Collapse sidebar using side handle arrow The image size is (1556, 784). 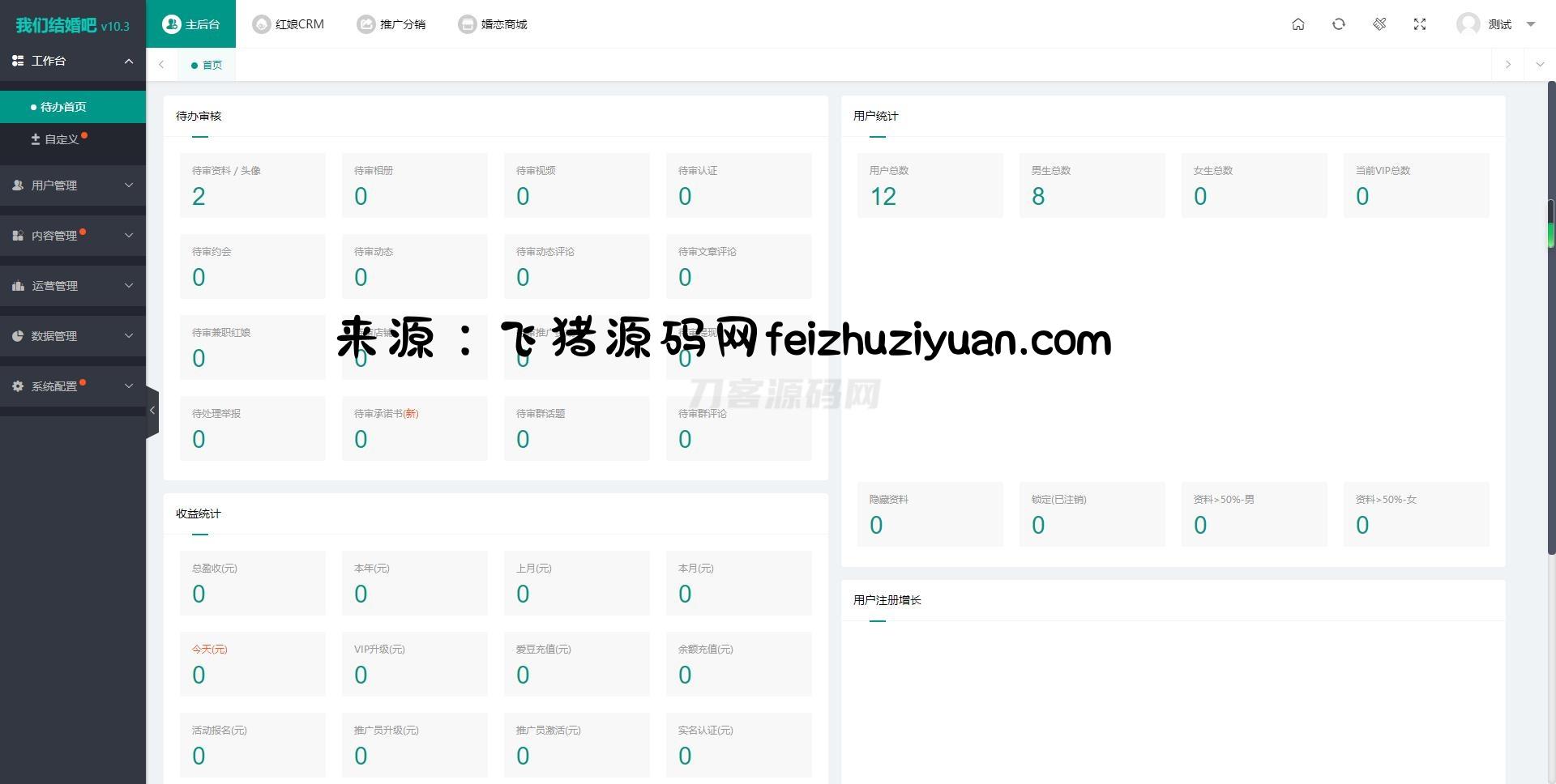pyautogui.click(x=152, y=411)
